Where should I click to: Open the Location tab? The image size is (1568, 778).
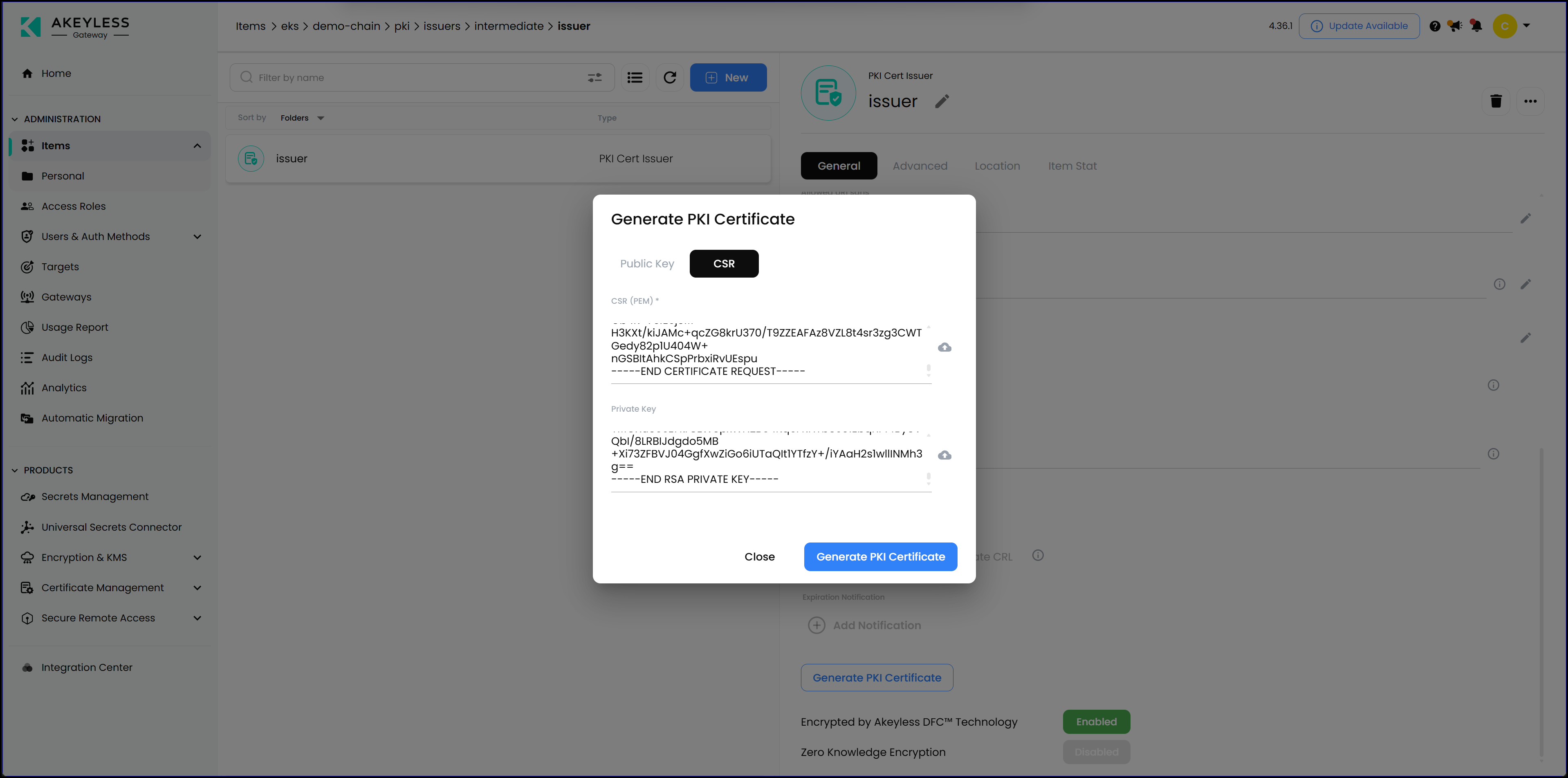pyautogui.click(x=997, y=166)
